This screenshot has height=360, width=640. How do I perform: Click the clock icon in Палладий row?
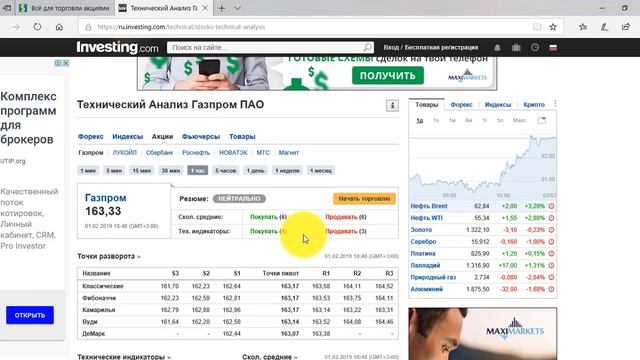(551, 265)
